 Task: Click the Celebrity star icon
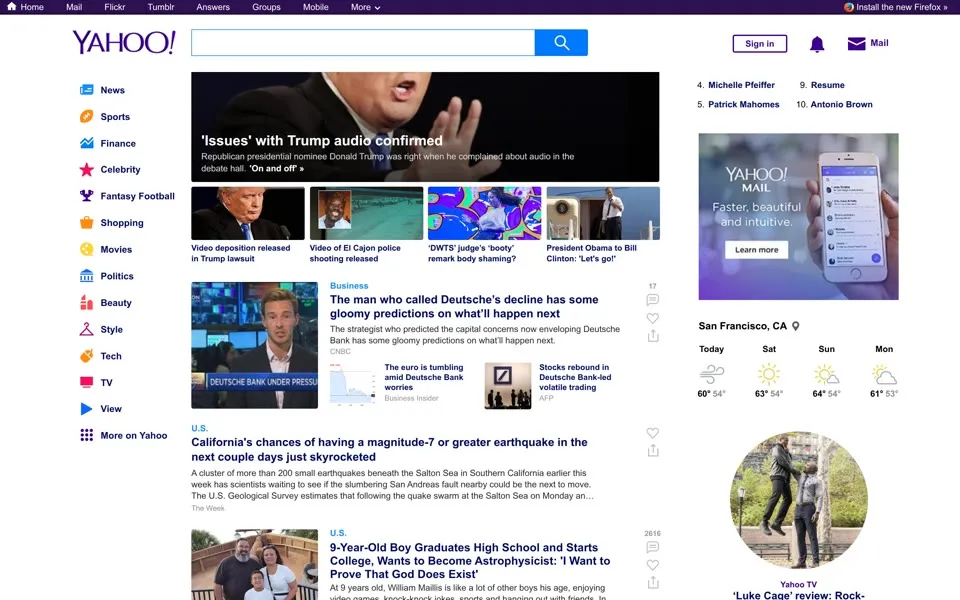[x=86, y=170]
